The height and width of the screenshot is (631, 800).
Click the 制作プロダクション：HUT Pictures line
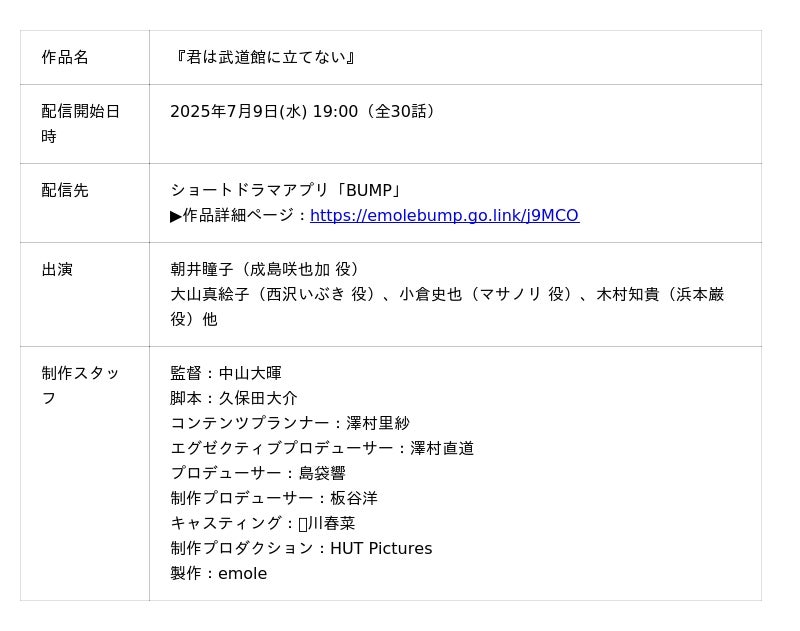[x=301, y=548]
